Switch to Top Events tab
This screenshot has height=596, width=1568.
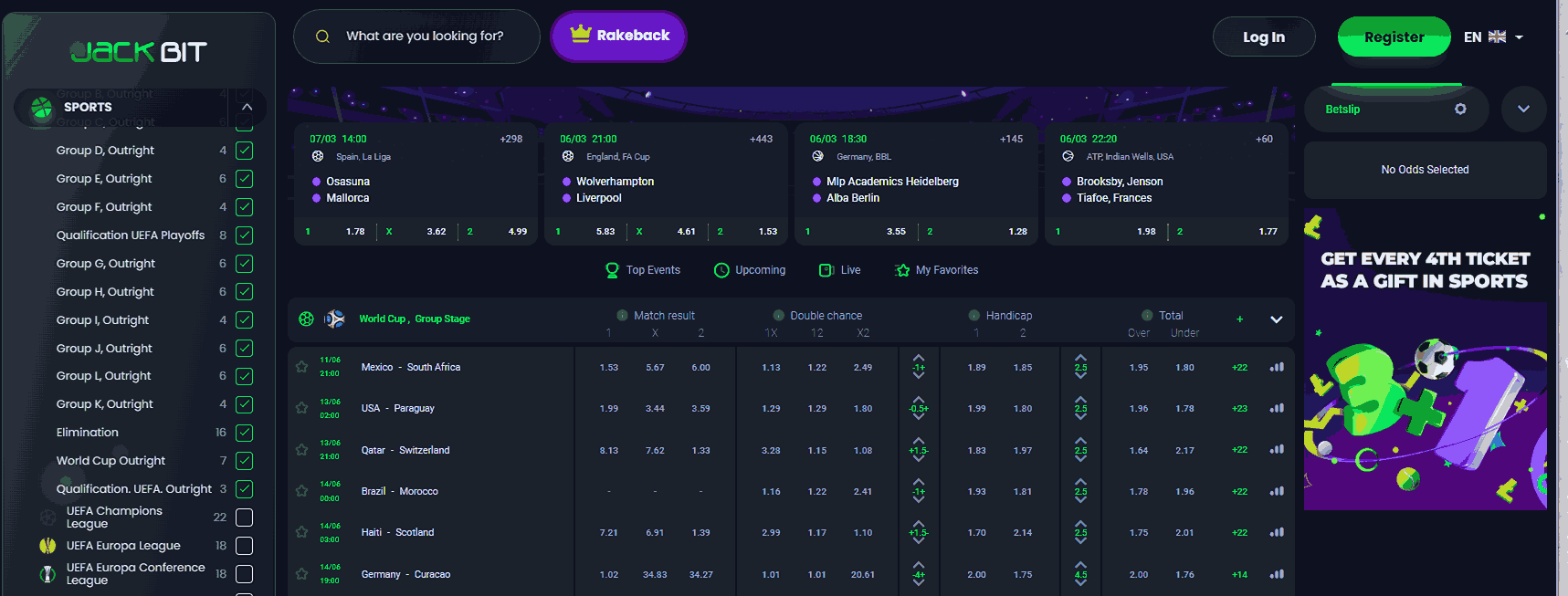tap(643, 270)
